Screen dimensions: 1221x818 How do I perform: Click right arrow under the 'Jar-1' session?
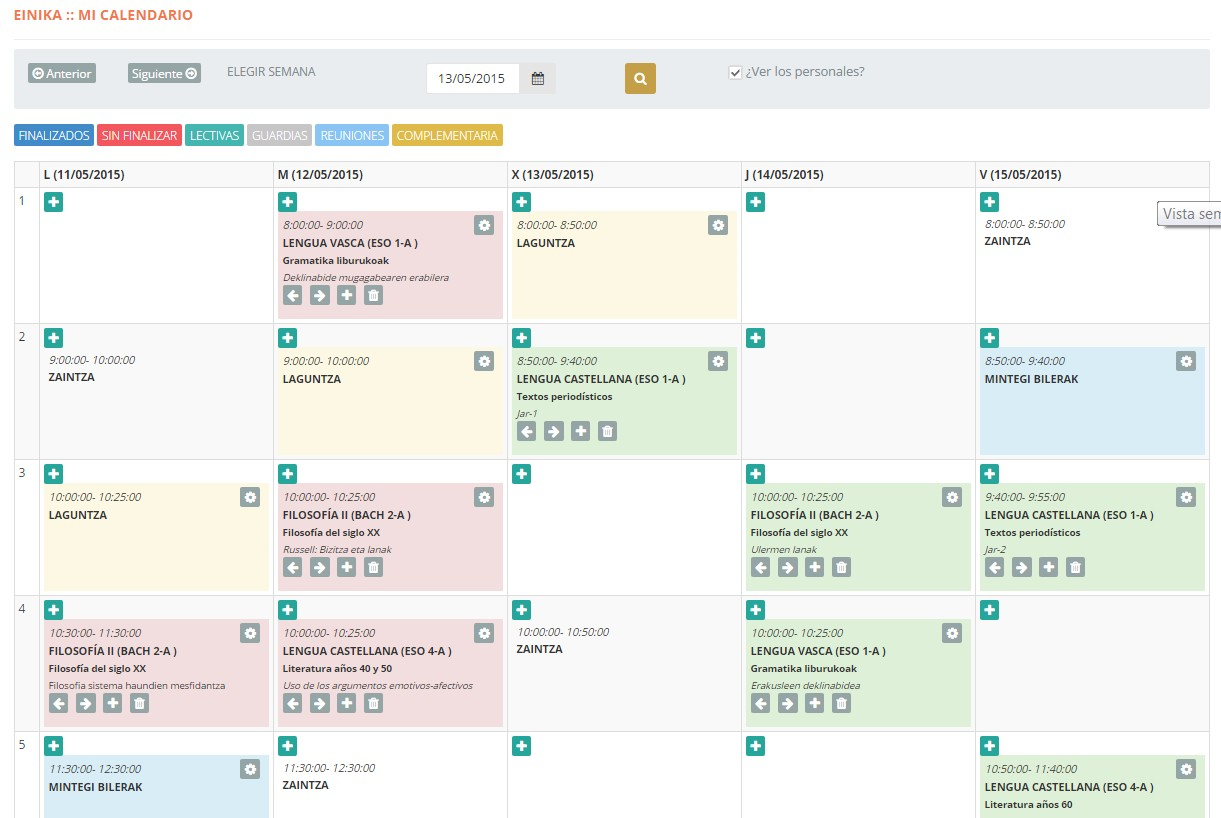pos(554,431)
